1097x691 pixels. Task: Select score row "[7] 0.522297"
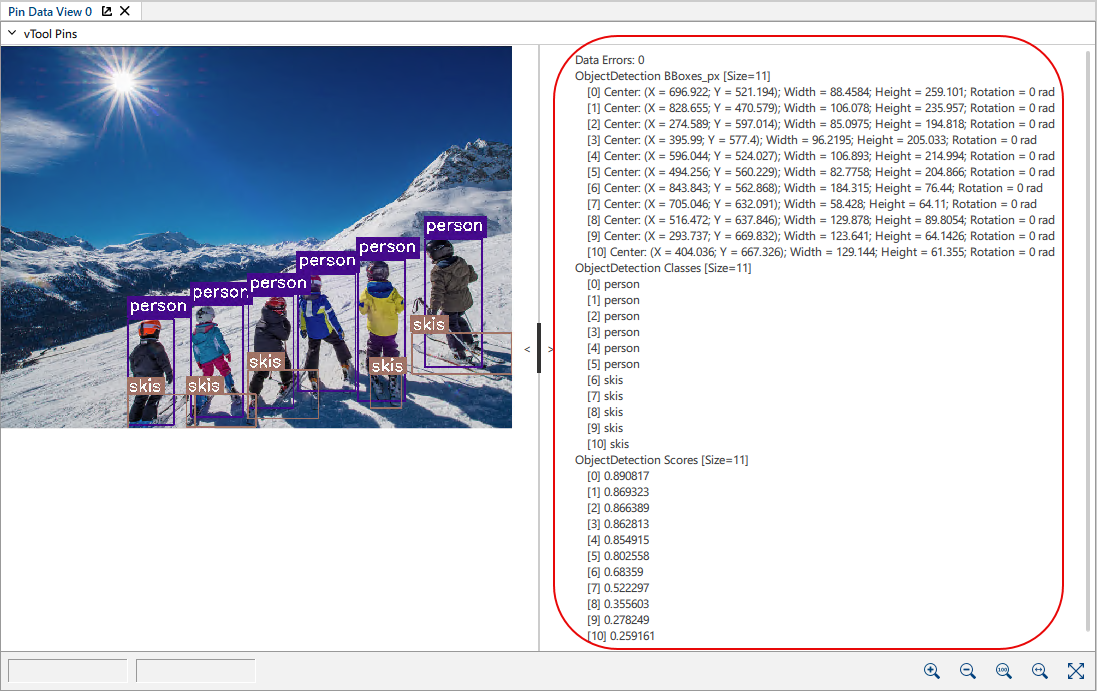click(618, 588)
